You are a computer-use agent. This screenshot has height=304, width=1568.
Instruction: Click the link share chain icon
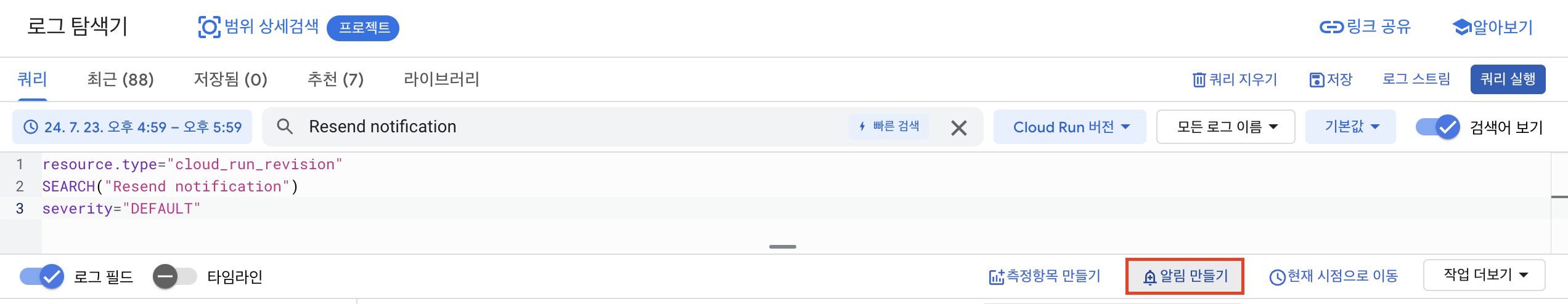(x=1331, y=27)
